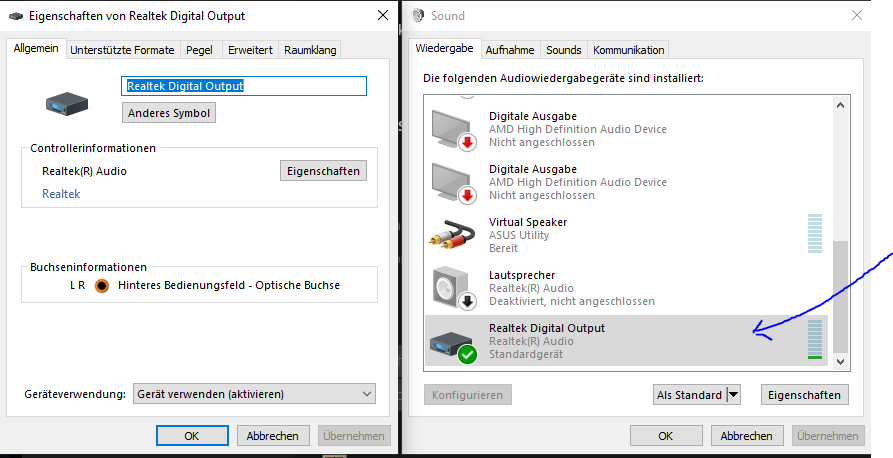The width and height of the screenshot is (893, 458).
Task: Open the Sounds tab
Action: click(x=563, y=50)
